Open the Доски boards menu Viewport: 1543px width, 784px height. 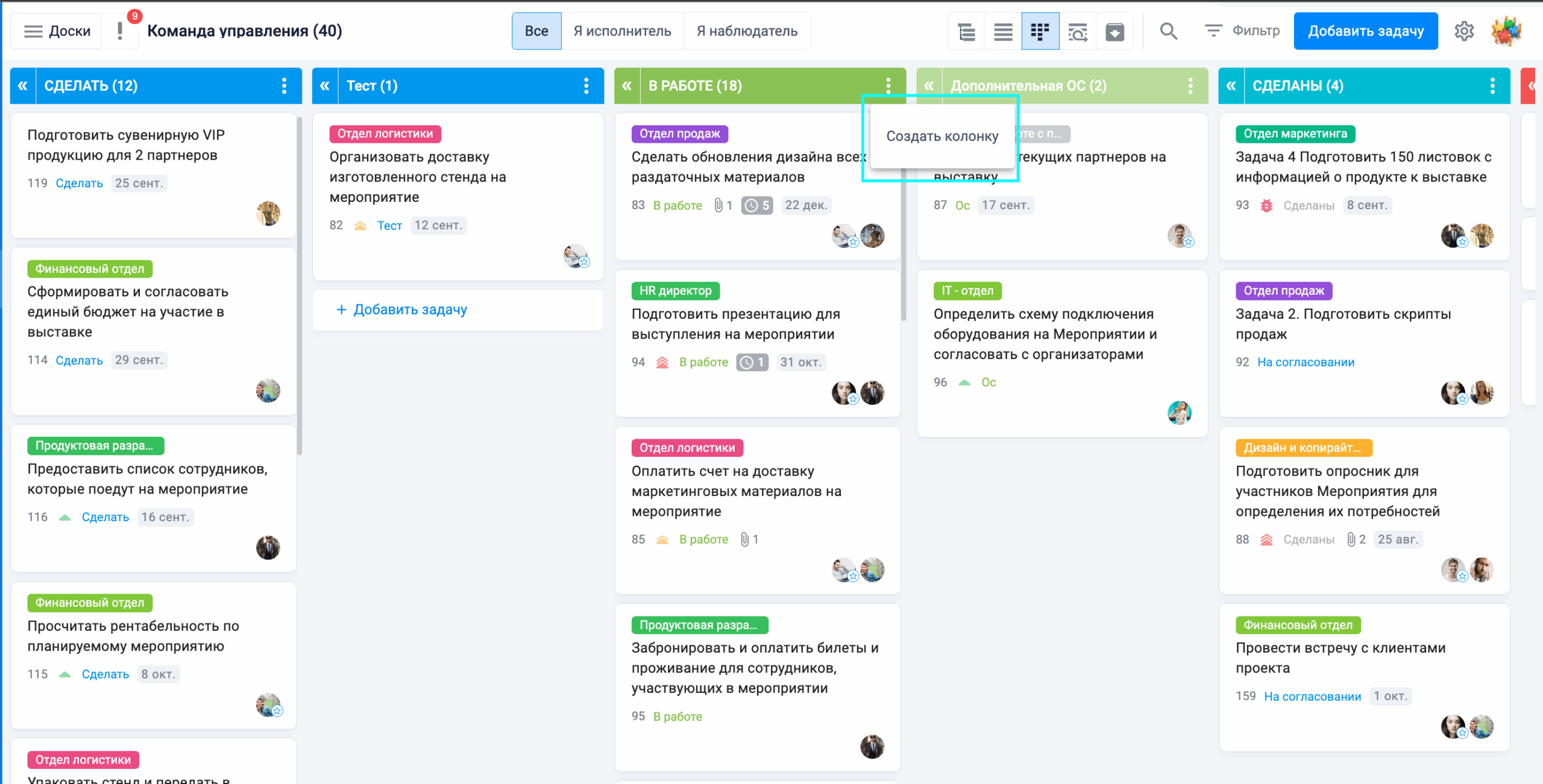(x=57, y=31)
